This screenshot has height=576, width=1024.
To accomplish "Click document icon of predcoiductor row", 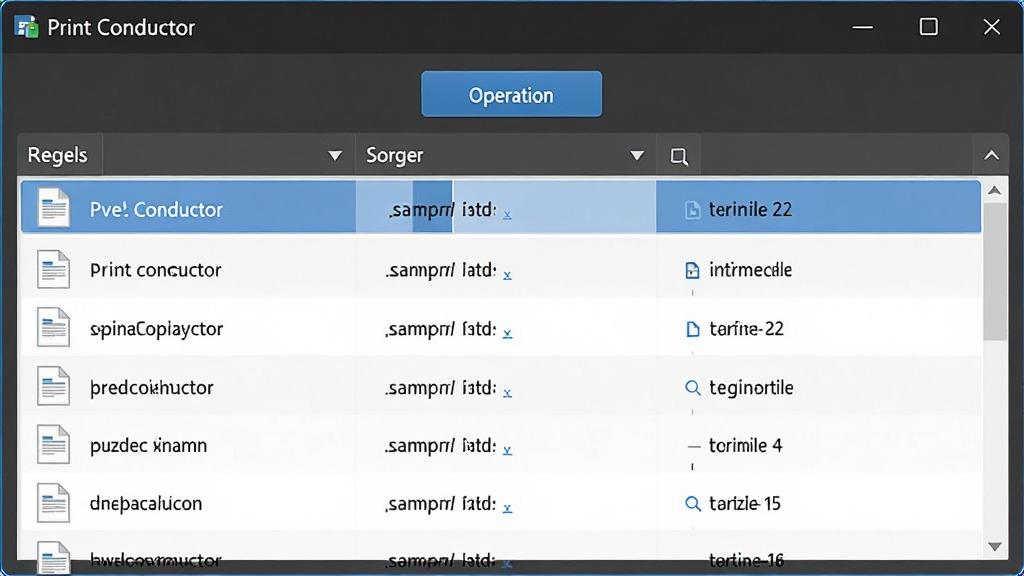I will pos(53,385).
